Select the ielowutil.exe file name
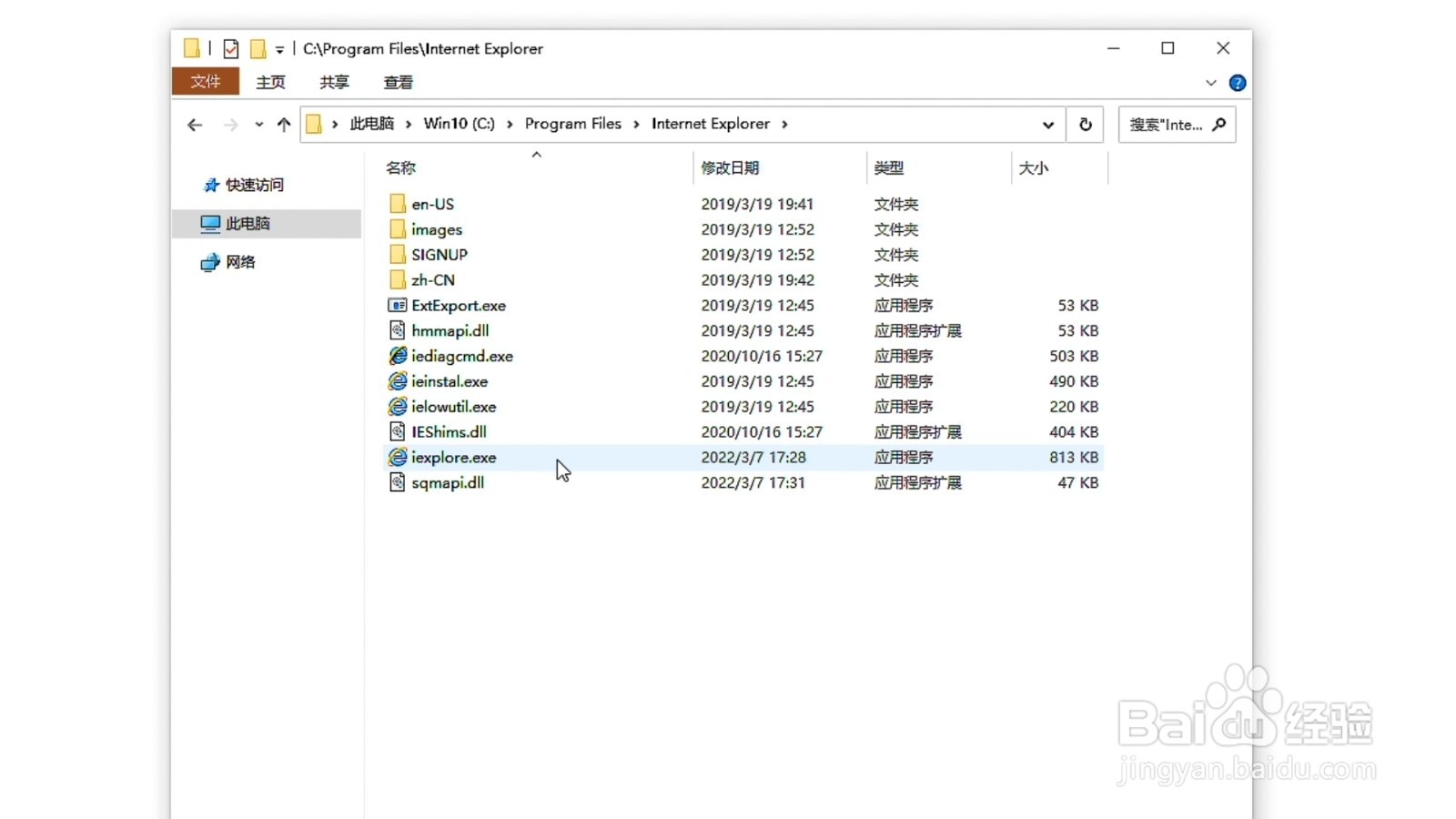The width and height of the screenshot is (1456, 819). (x=454, y=407)
